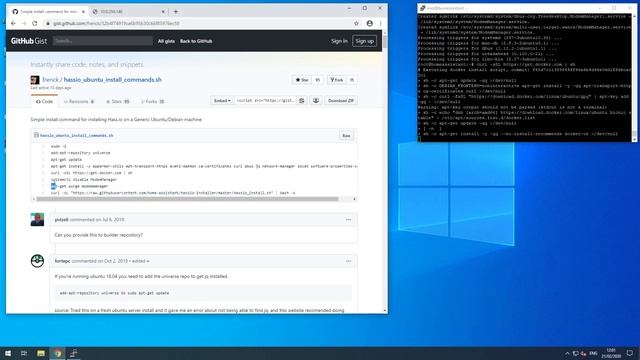The image size is (640, 360).
Task: Open Task View on taskbar
Action: coord(24,353)
